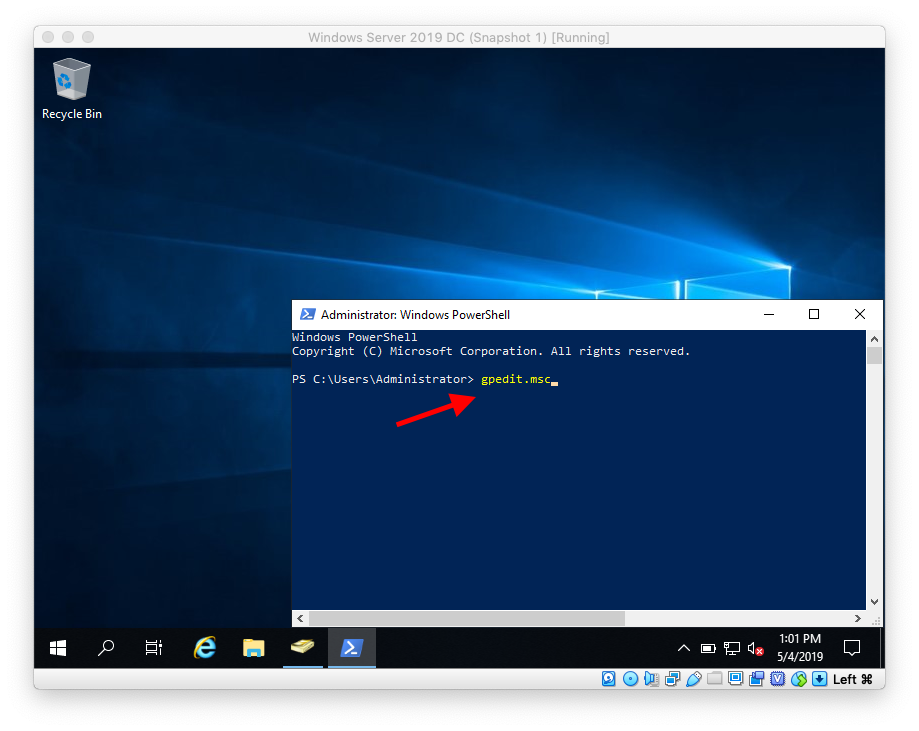Screen dimensions: 919x731
Task: Click the PowerShell vertical scrollbar thumb
Action: pos(874,356)
